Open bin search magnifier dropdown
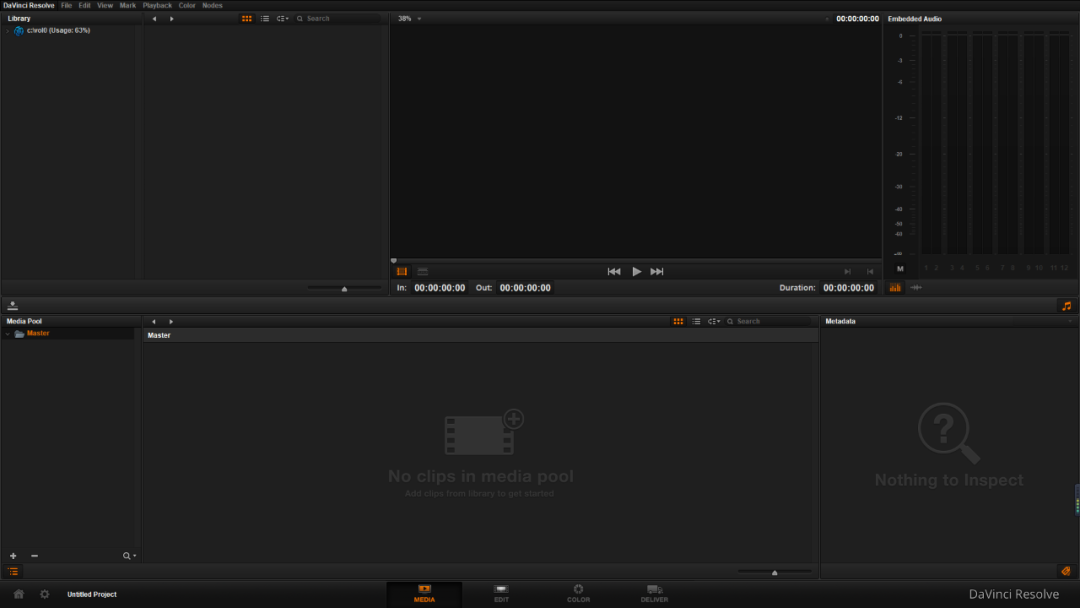1080x608 pixels. click(129, 556)
